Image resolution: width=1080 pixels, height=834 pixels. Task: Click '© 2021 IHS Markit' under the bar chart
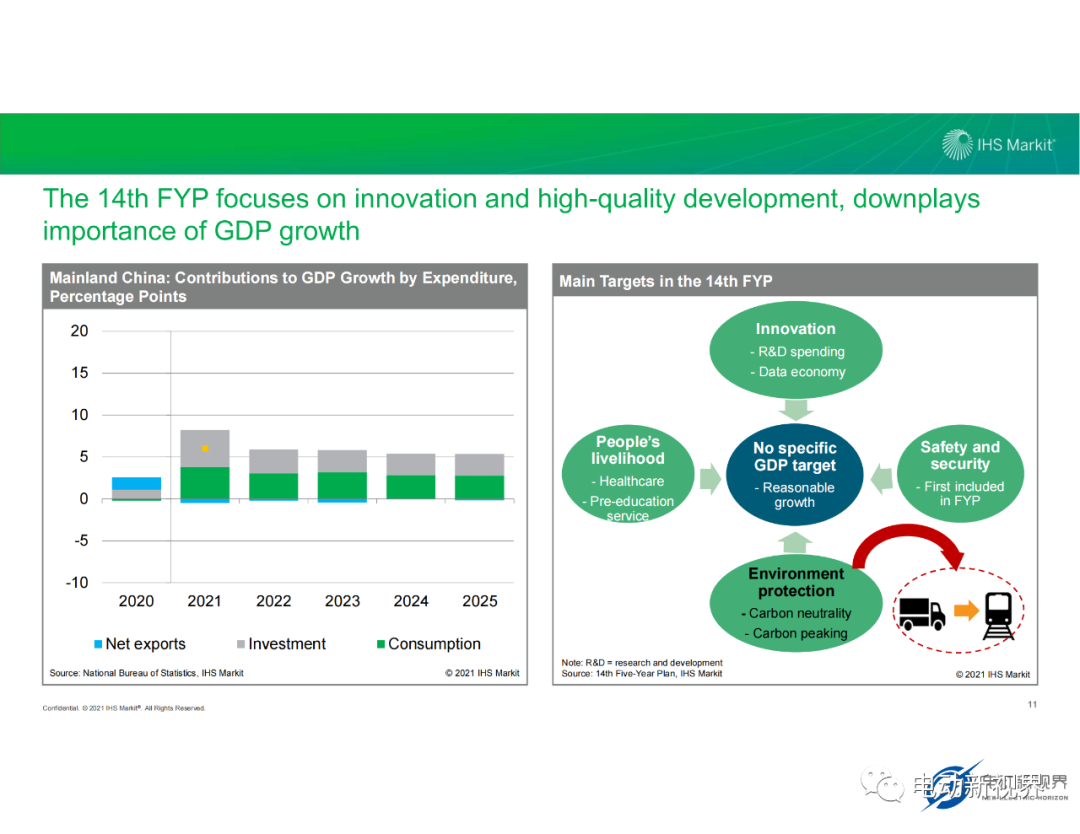click(x=482, y=673)
